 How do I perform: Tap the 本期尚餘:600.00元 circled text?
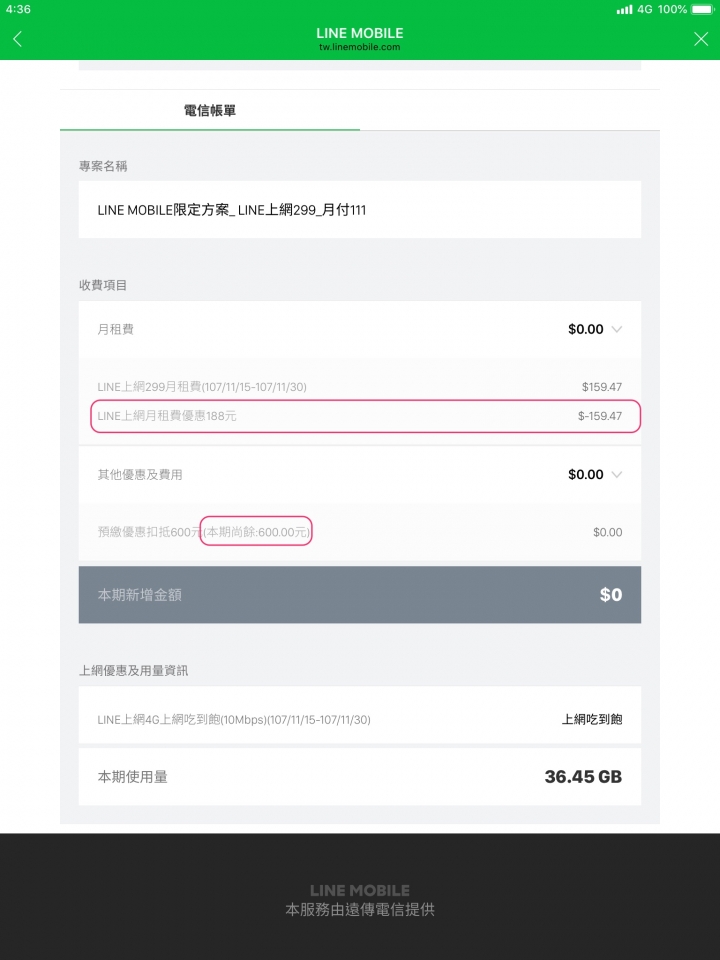pos(256,531)
